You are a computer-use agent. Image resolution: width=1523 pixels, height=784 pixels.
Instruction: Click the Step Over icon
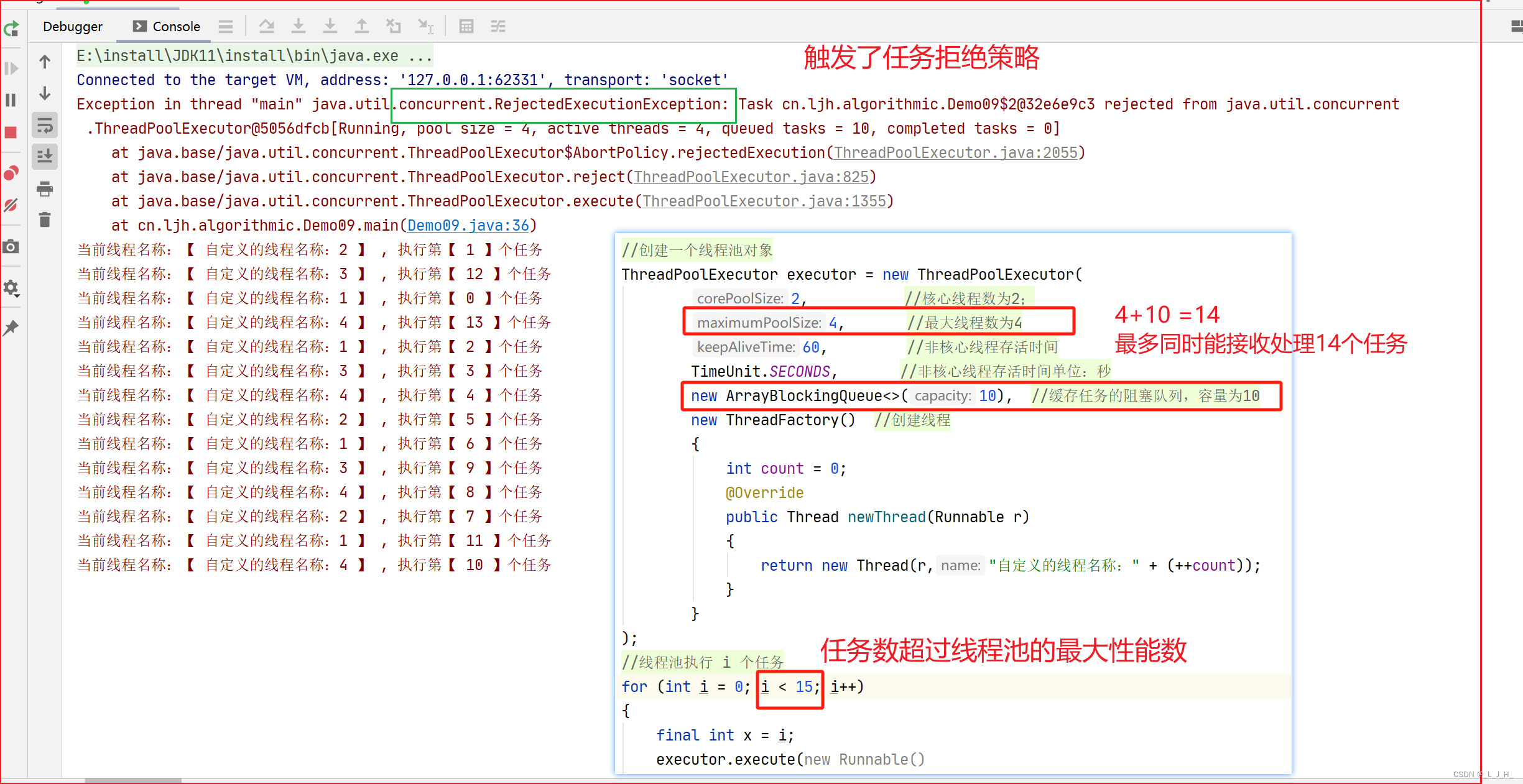267,26
